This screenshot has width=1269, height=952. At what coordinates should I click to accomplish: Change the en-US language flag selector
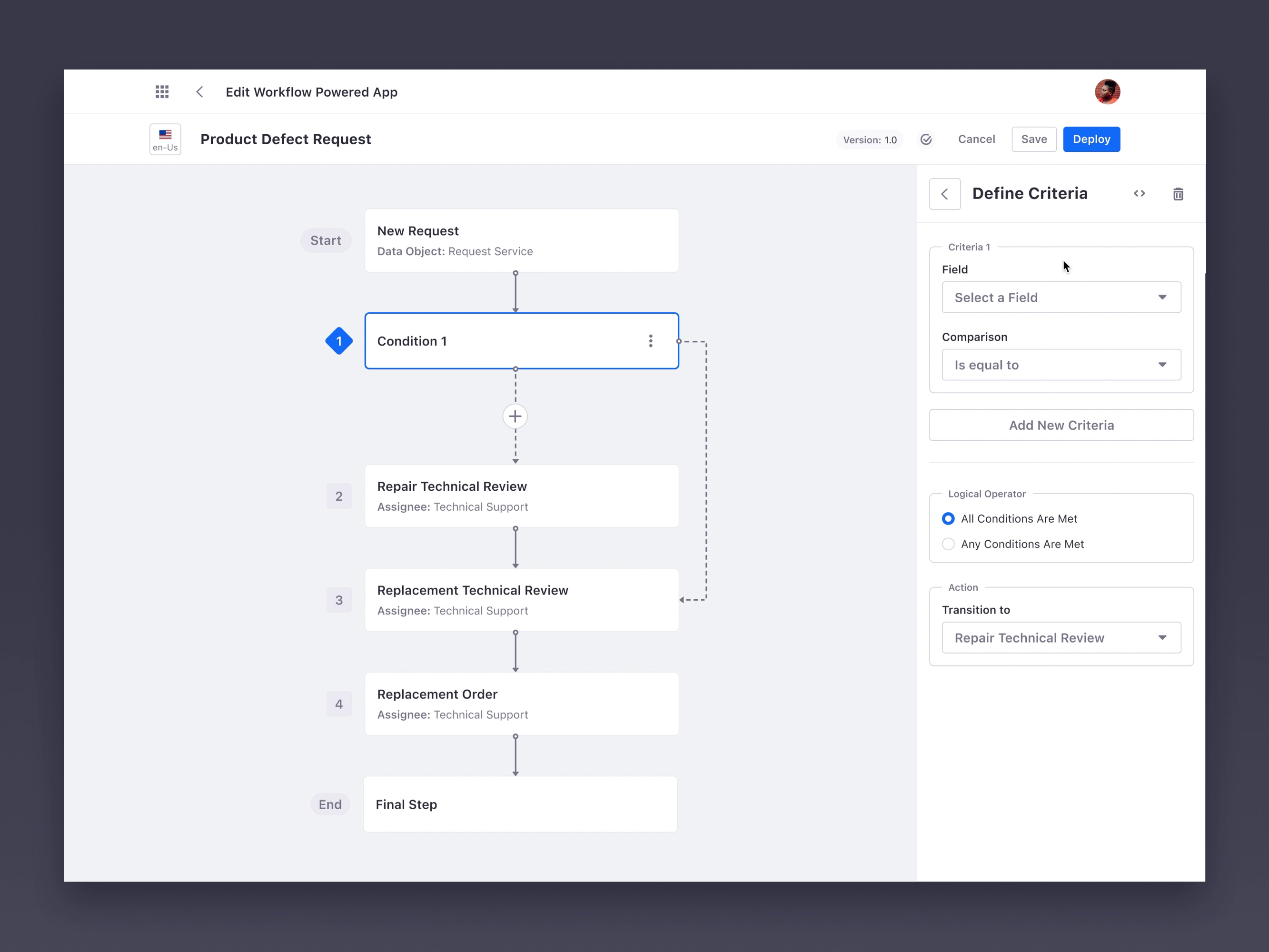click(165, 139)
